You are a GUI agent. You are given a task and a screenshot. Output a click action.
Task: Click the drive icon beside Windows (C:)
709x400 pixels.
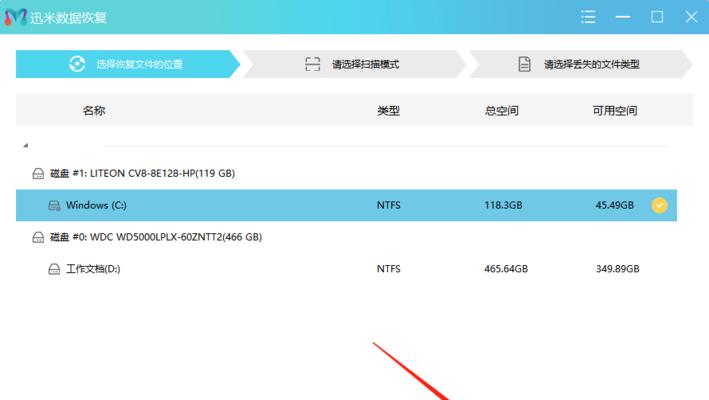pos(54,206)
